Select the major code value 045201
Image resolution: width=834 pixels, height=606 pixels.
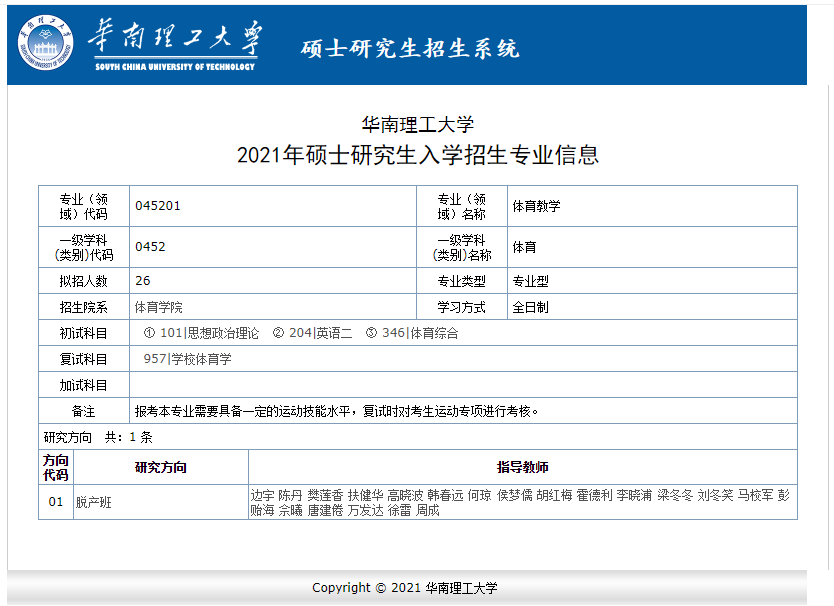point(158,206)
